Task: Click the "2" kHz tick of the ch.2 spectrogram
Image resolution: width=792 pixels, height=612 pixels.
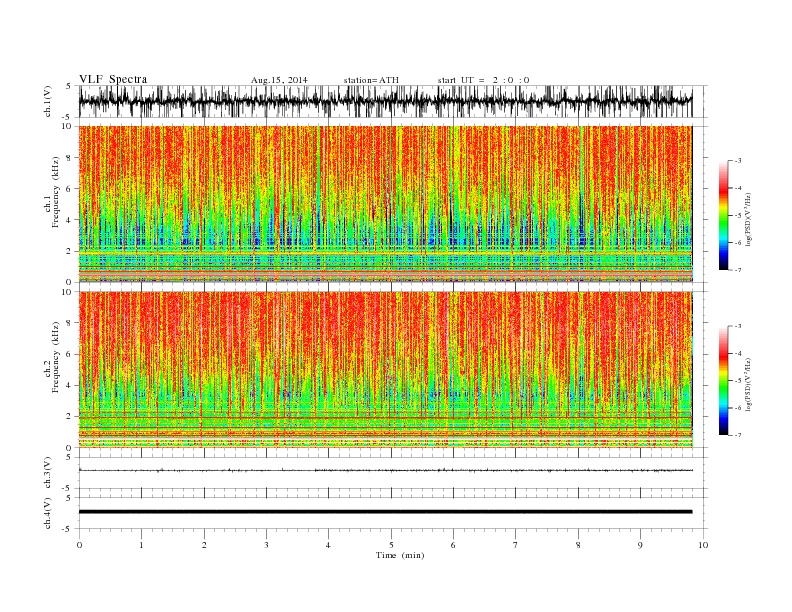Action: tap(69, 417)
